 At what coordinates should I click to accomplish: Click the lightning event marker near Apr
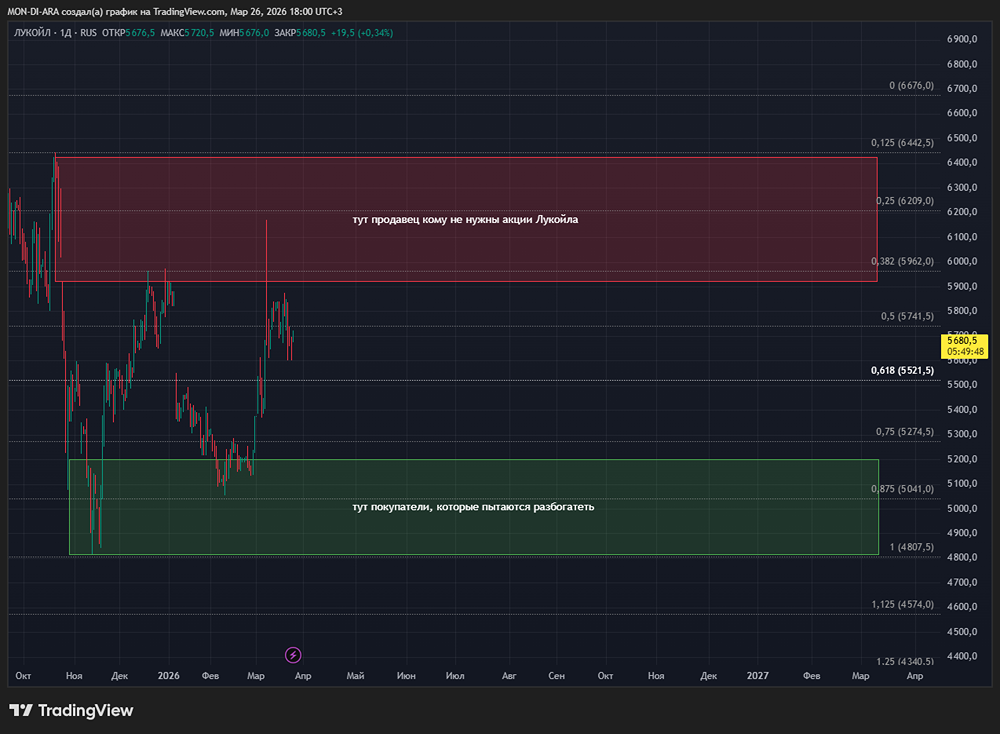pos(293,655)
